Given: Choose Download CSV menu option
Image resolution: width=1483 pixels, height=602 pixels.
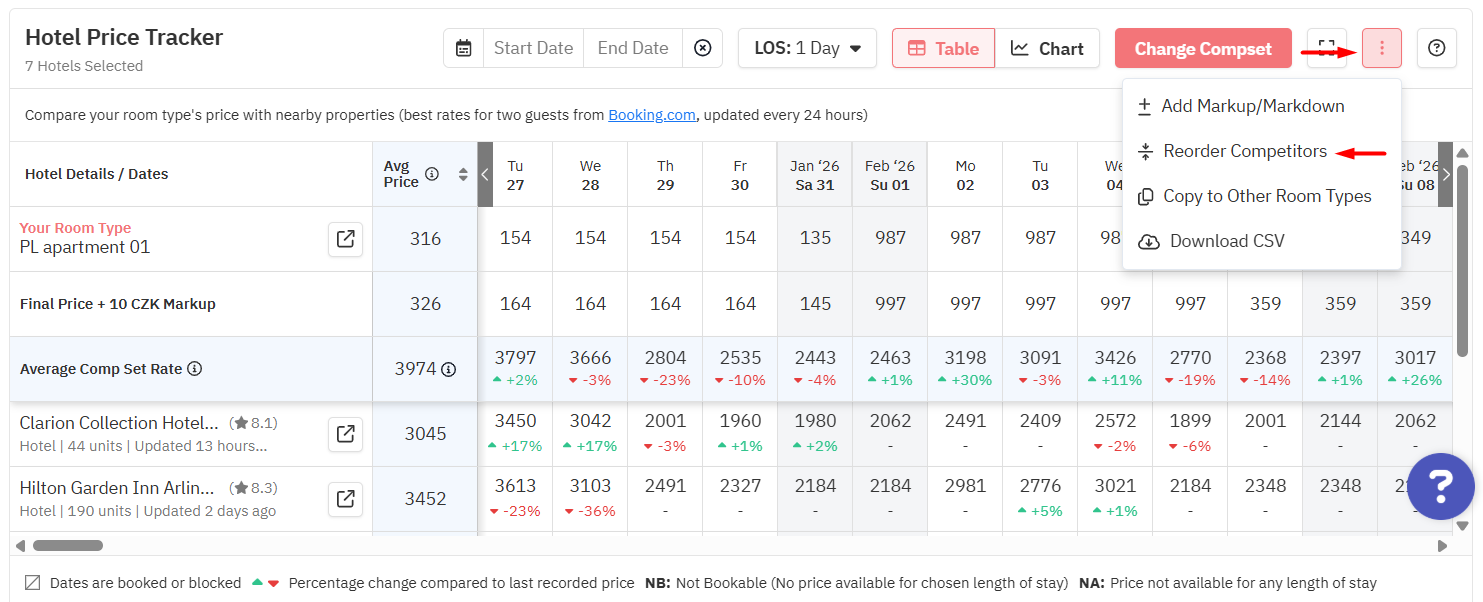Looking at the screenshot, I should pos(1226,241).
